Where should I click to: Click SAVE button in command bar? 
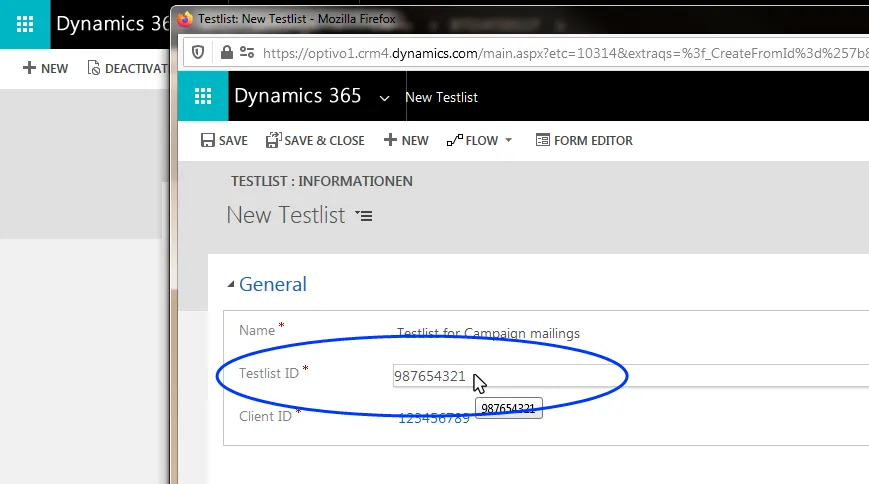tap(224, 140)
